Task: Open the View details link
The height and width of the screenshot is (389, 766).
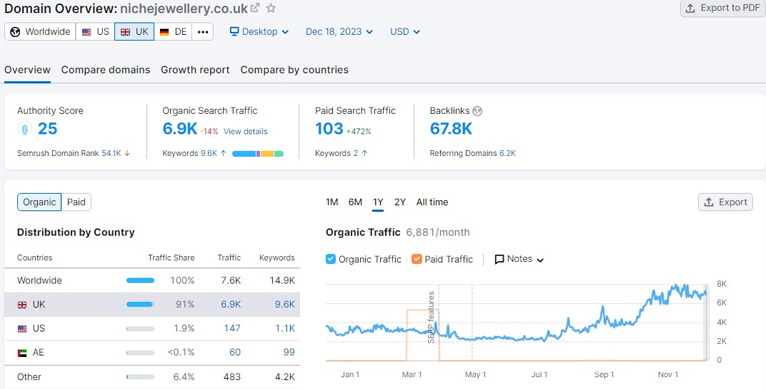Action: 245,131
